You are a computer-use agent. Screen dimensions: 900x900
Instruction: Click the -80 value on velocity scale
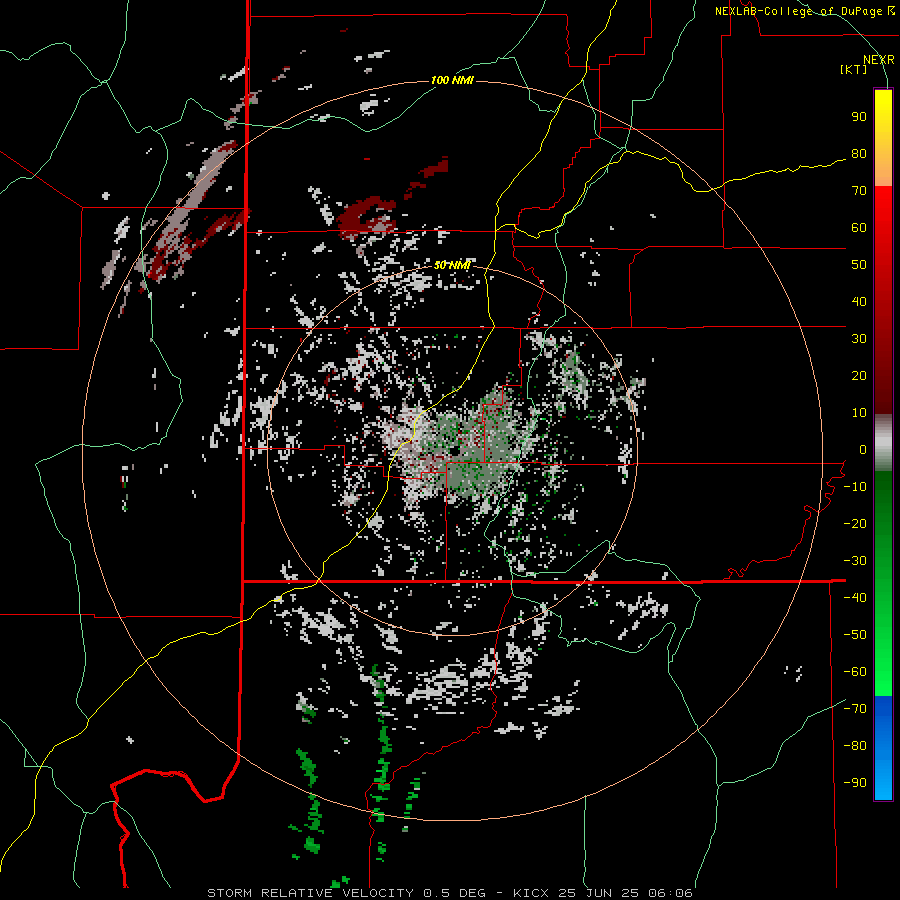(855, 746)
